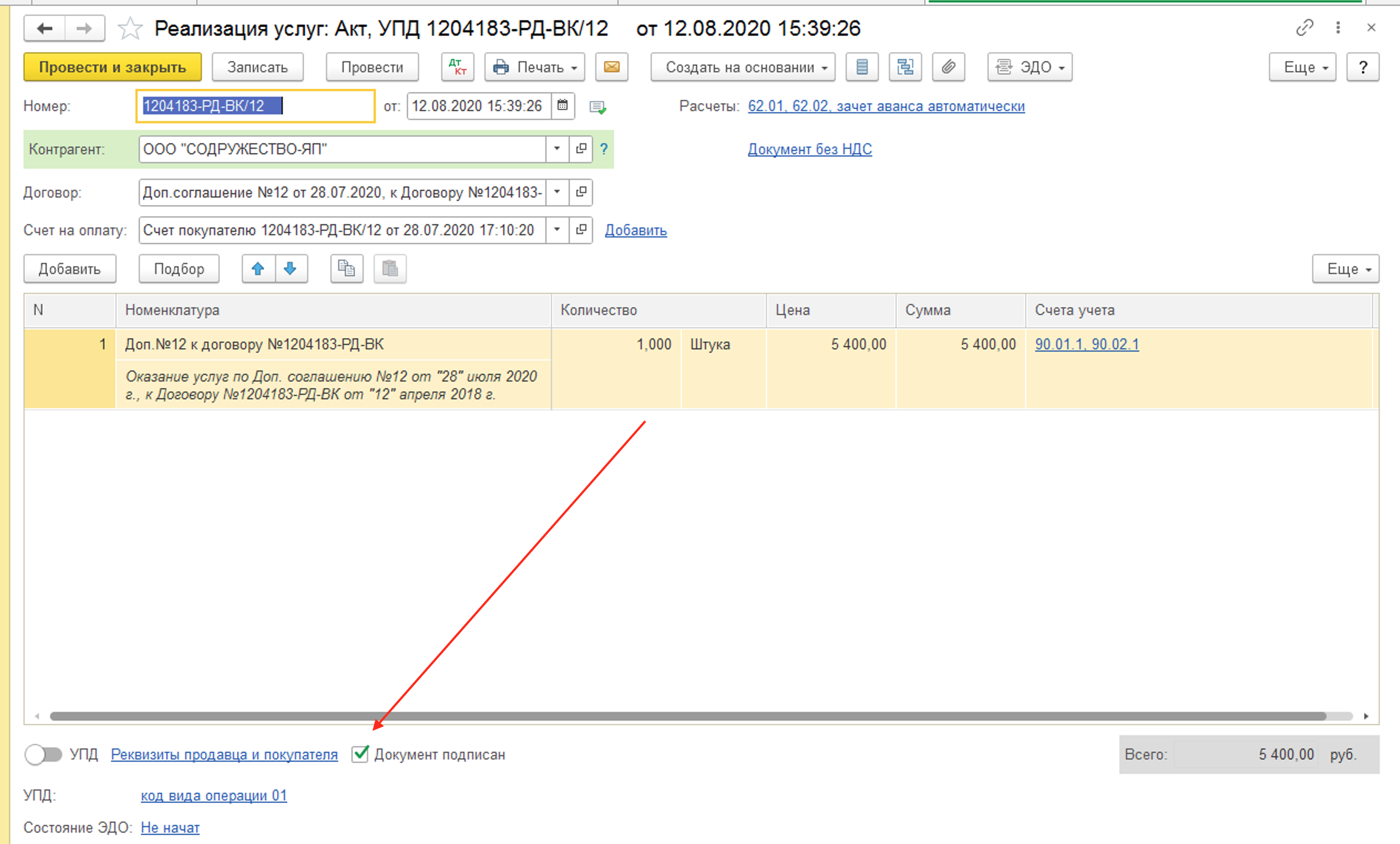This screenshot has height=844, width=1400.
Task: Click the envelope email icon
Action: point(611,67)
